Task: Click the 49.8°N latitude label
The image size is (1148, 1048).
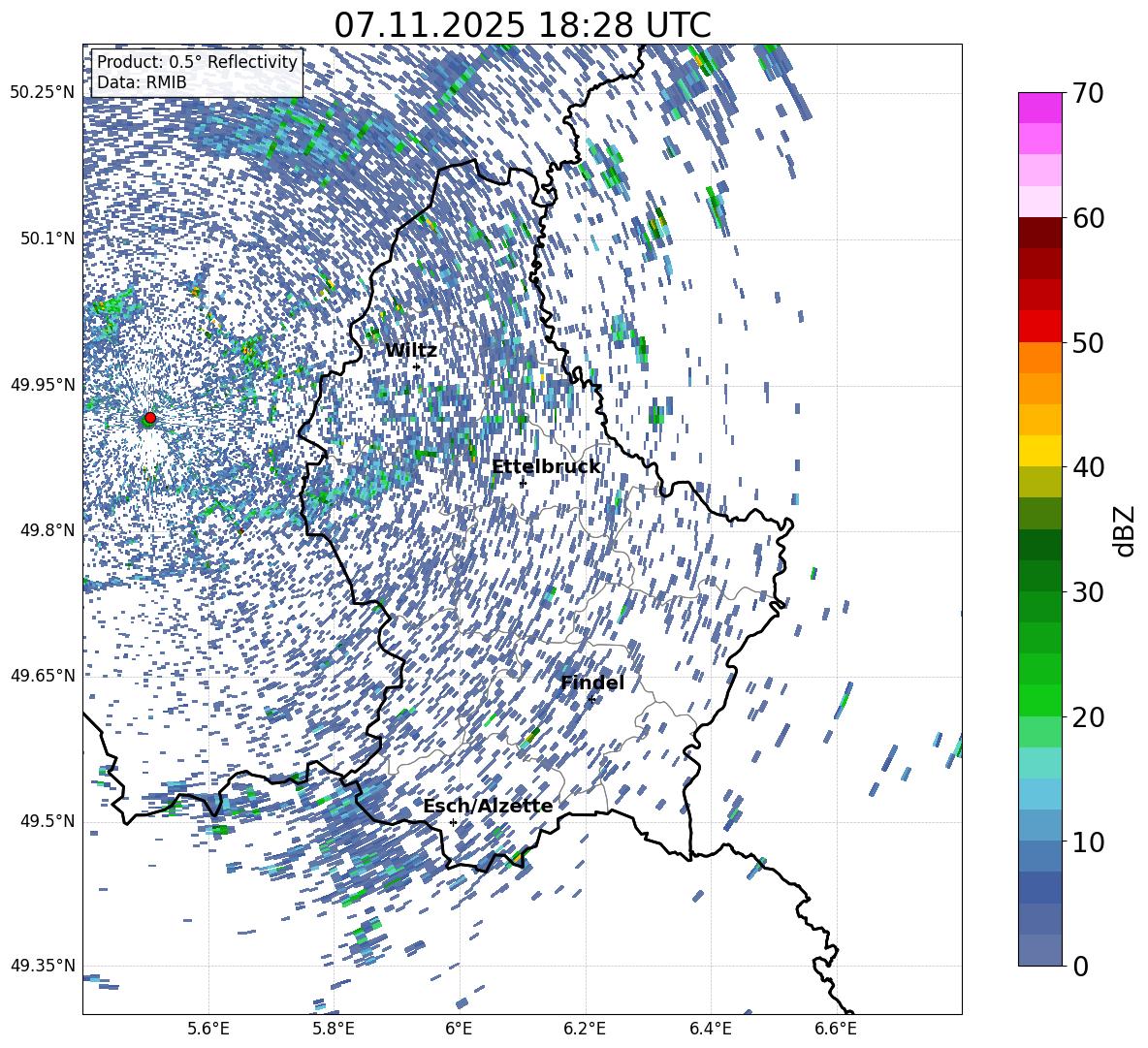Action: (48, 530)
